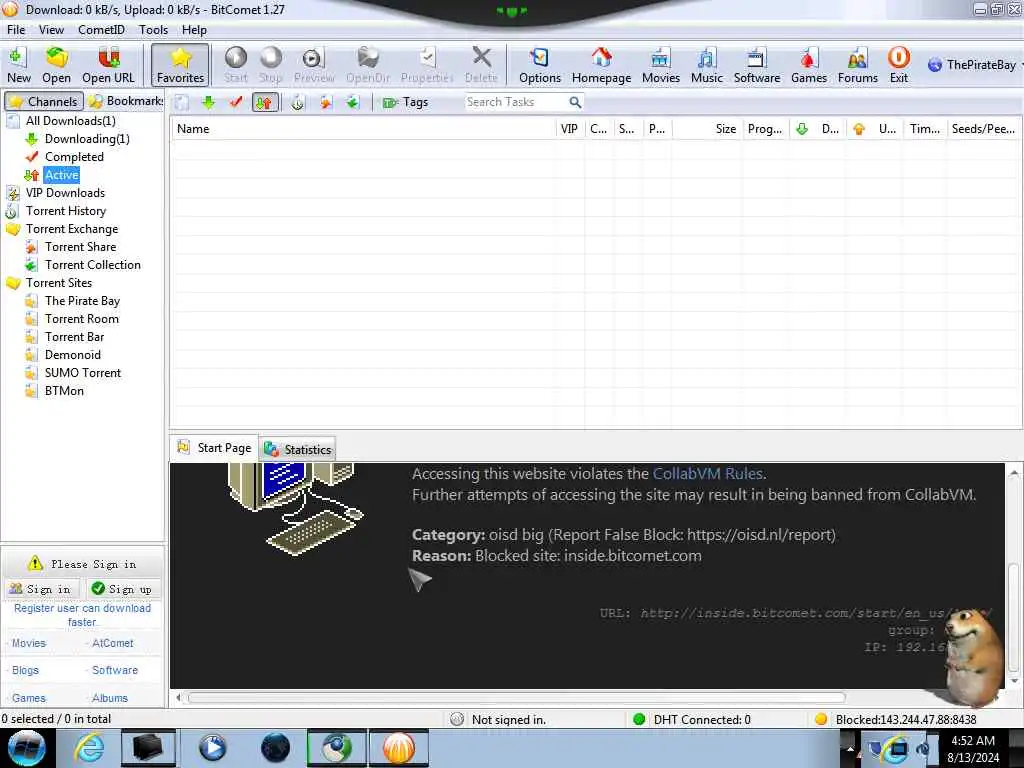Image resolution: width=1024 pixels, height=768 pixels.
Task: Open the Forums toolbar icon
Action: point(857,65)
